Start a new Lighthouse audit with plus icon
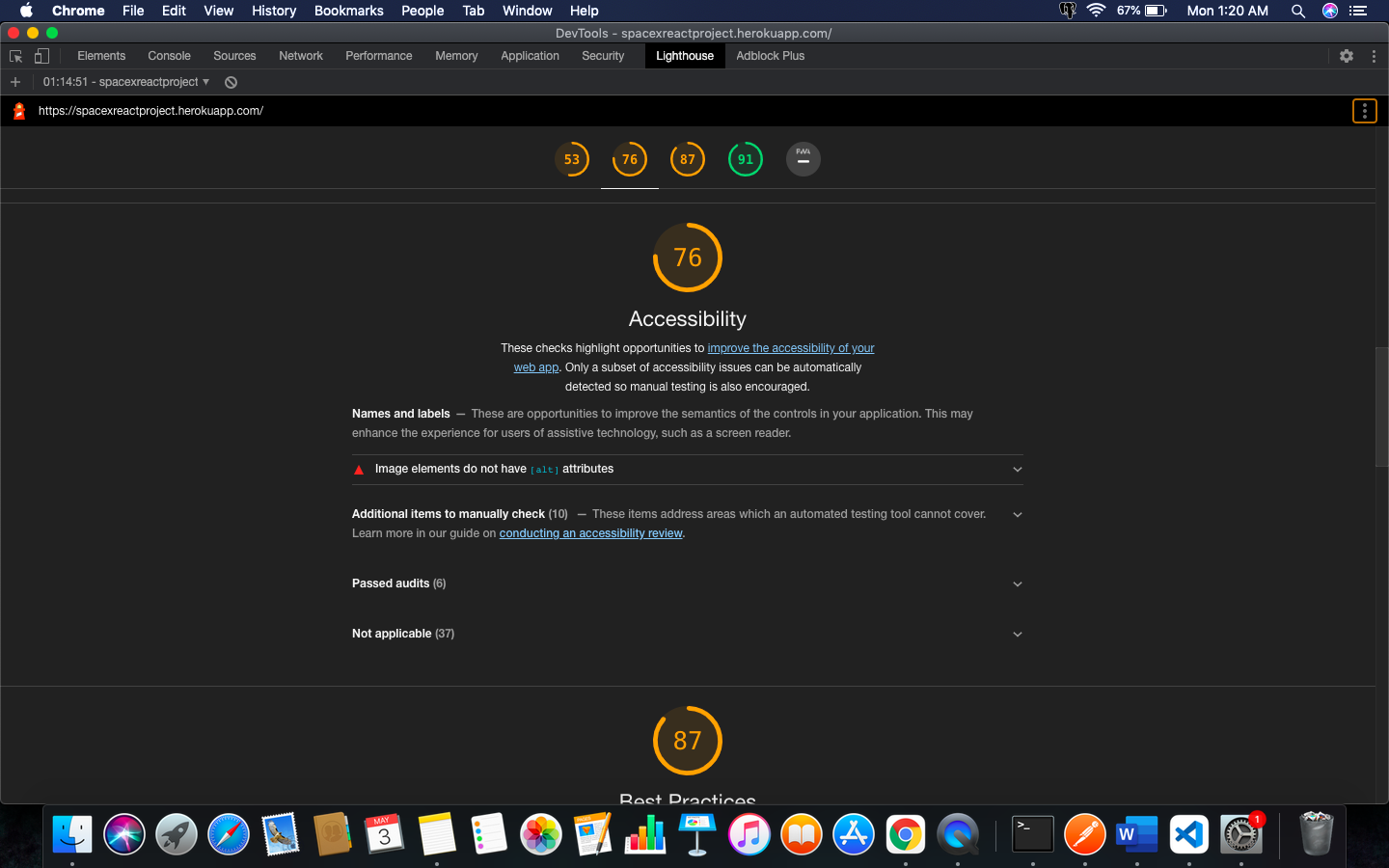1389x868 pixels. click(15, 82)
